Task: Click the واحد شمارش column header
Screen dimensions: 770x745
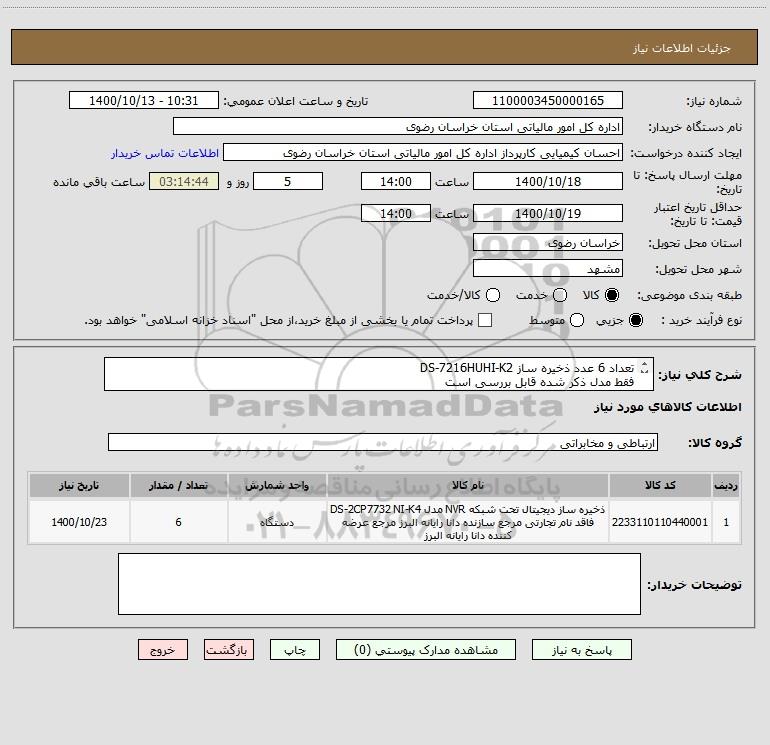Action: (277, 485)
